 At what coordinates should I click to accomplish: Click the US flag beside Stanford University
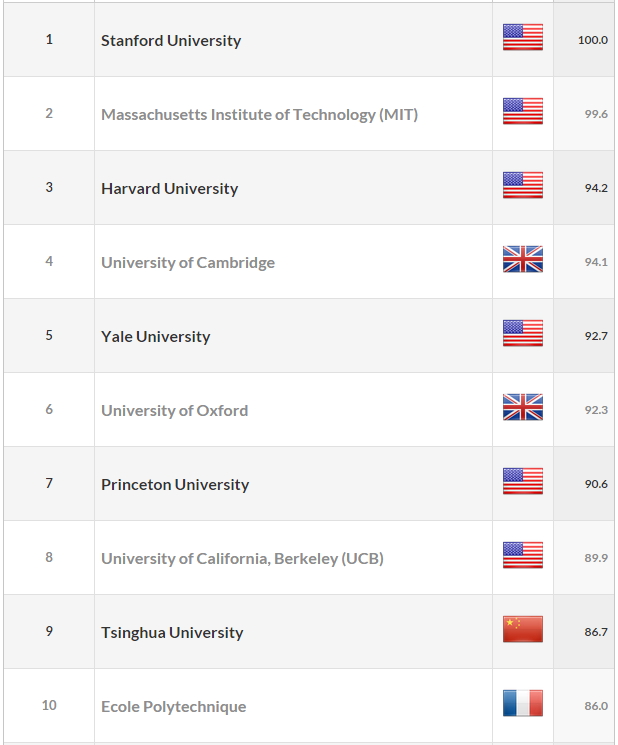523,37
